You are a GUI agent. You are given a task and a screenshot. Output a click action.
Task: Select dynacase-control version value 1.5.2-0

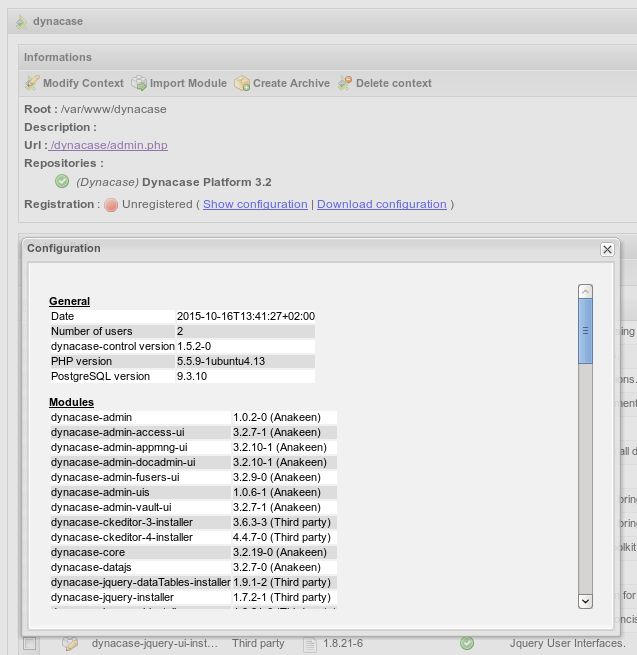point(194,346)
